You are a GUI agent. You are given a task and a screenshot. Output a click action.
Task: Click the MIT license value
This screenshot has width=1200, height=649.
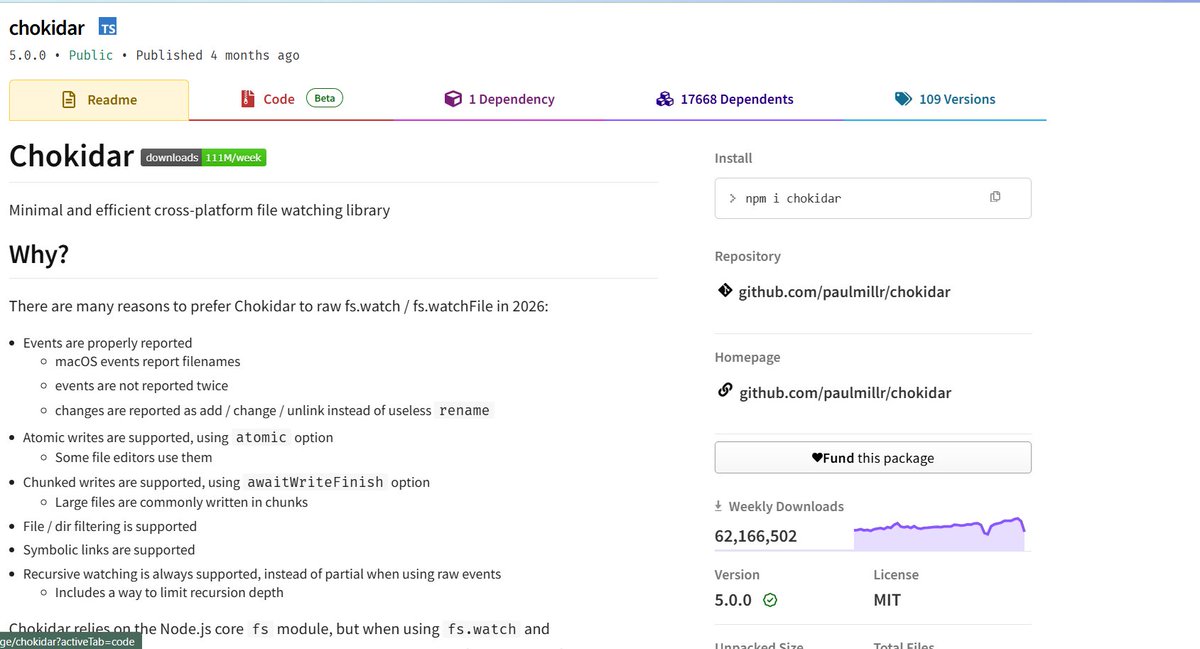887,600
